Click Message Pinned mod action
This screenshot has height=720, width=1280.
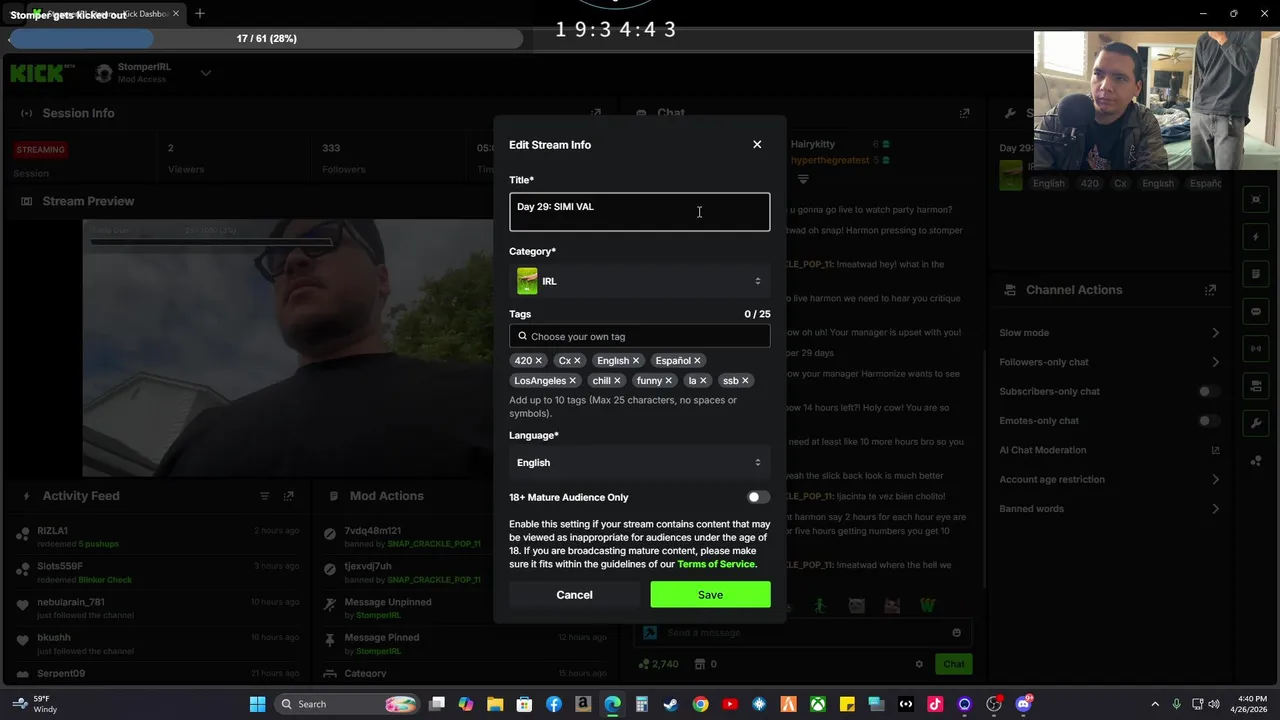coord(382,637)
